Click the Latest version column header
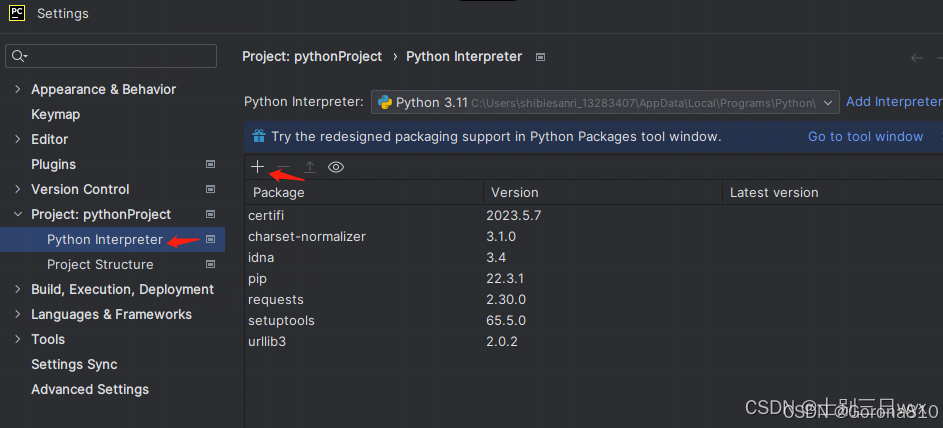Viewport: 943px width, 428px height. 774,193
